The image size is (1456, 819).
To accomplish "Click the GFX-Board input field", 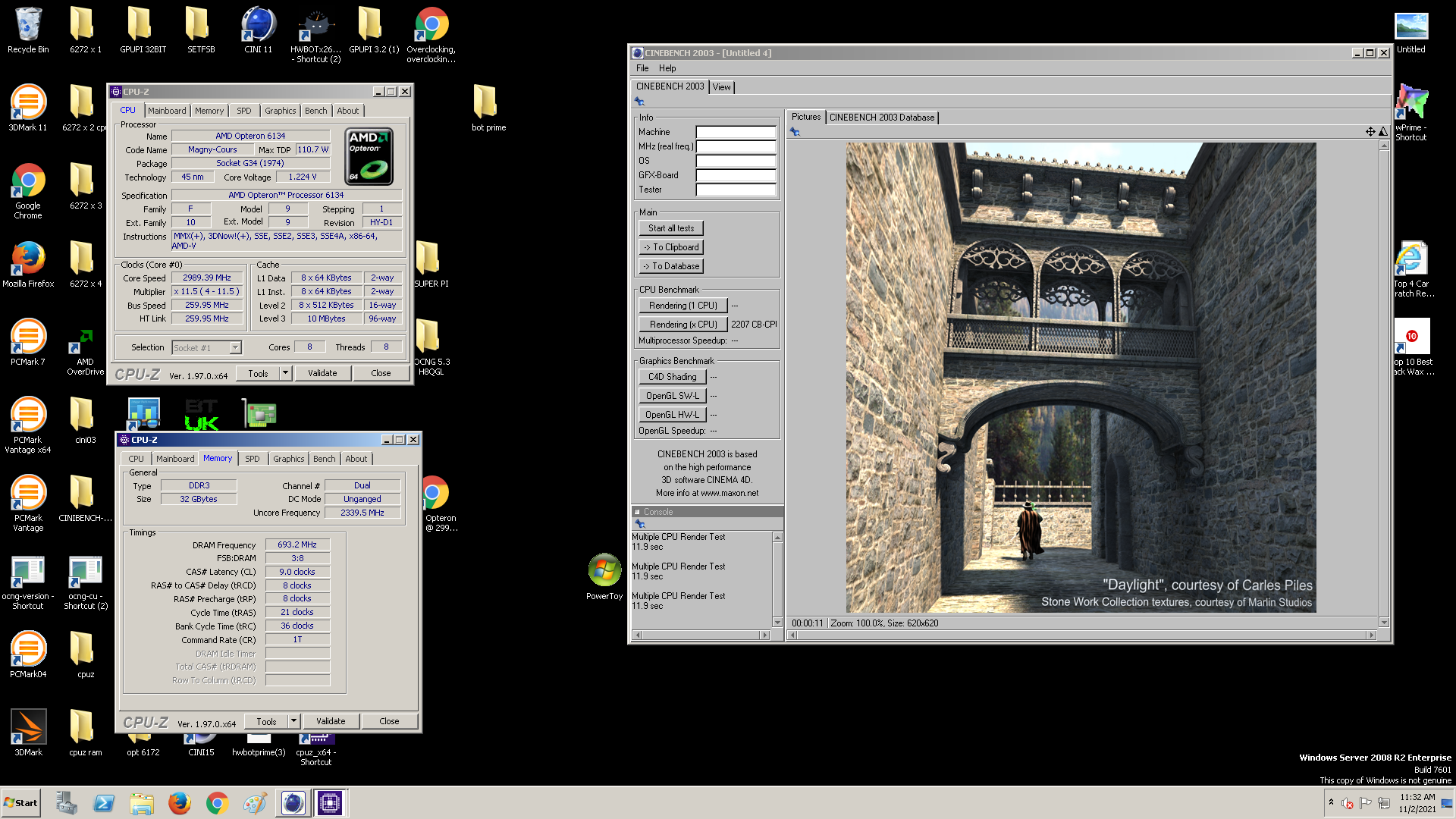I will (x=736, y=175).
